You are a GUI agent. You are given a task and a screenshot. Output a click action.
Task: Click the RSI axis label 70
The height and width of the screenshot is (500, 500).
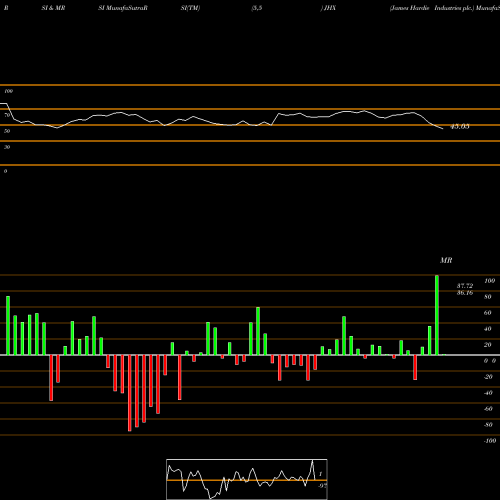point(7,115)
